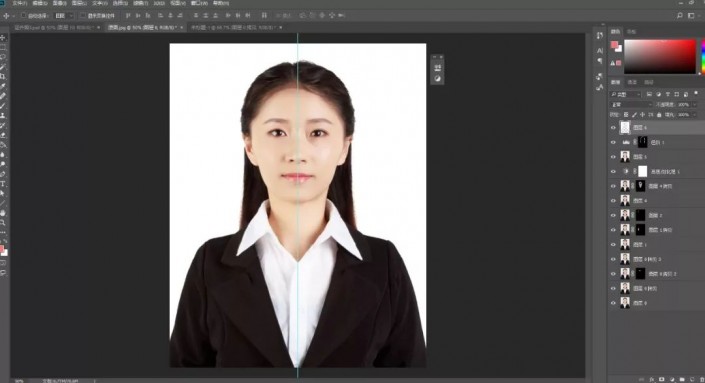This screenshot has width=705, height=383.
Task: Open the workspace switcher icon
Action: coord(691,15)
